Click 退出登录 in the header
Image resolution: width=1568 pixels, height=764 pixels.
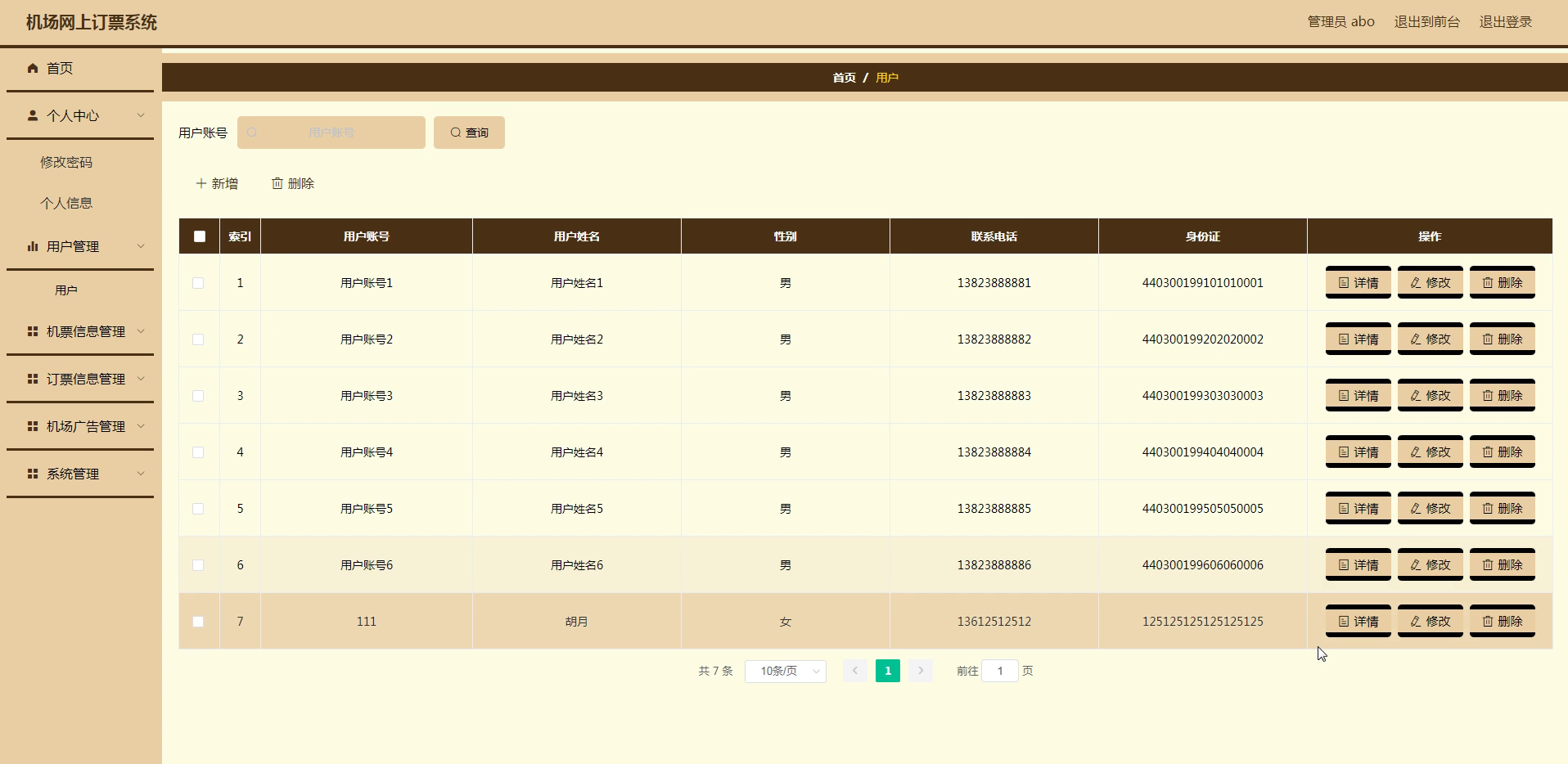(1505, 22)
